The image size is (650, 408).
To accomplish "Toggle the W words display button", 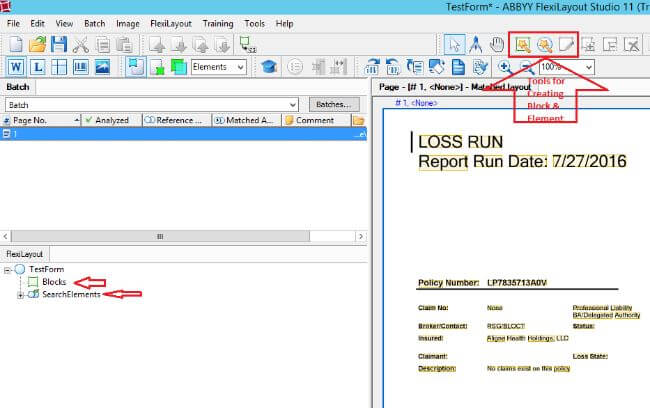I will click(x=16, y=67).
